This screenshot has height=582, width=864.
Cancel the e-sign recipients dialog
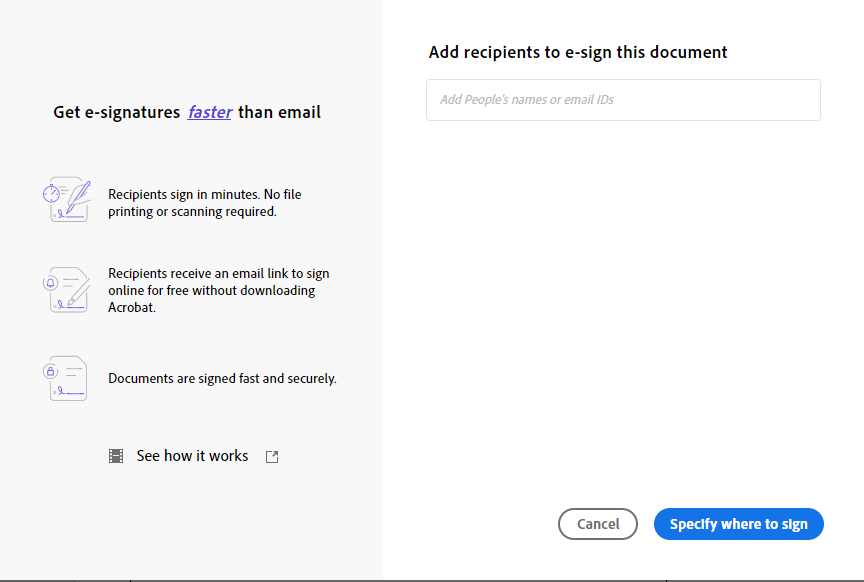tap(597, 523)
